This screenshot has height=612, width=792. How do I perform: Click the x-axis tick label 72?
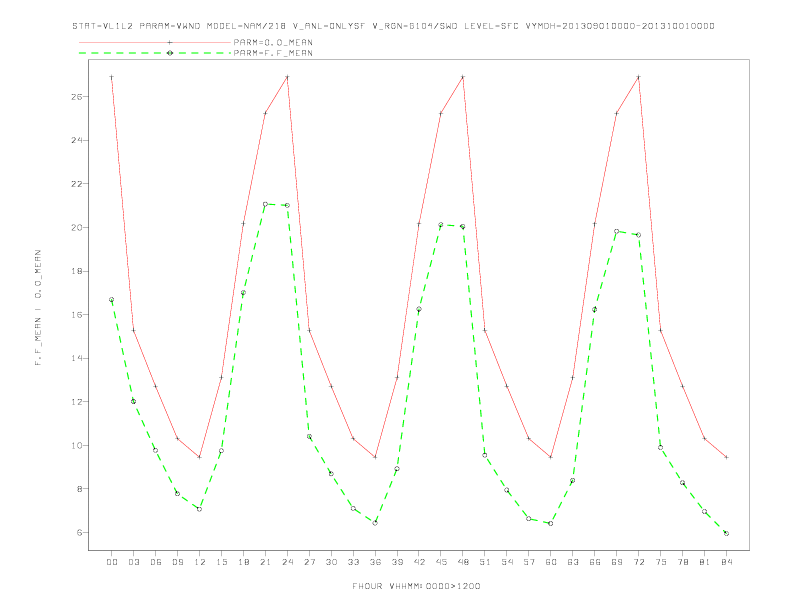coord(639,562)
